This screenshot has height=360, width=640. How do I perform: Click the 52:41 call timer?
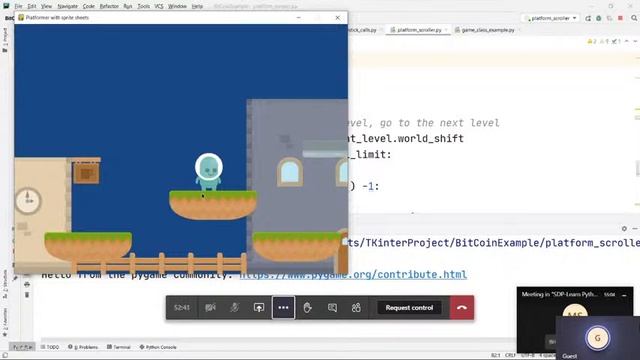[182, 308]
